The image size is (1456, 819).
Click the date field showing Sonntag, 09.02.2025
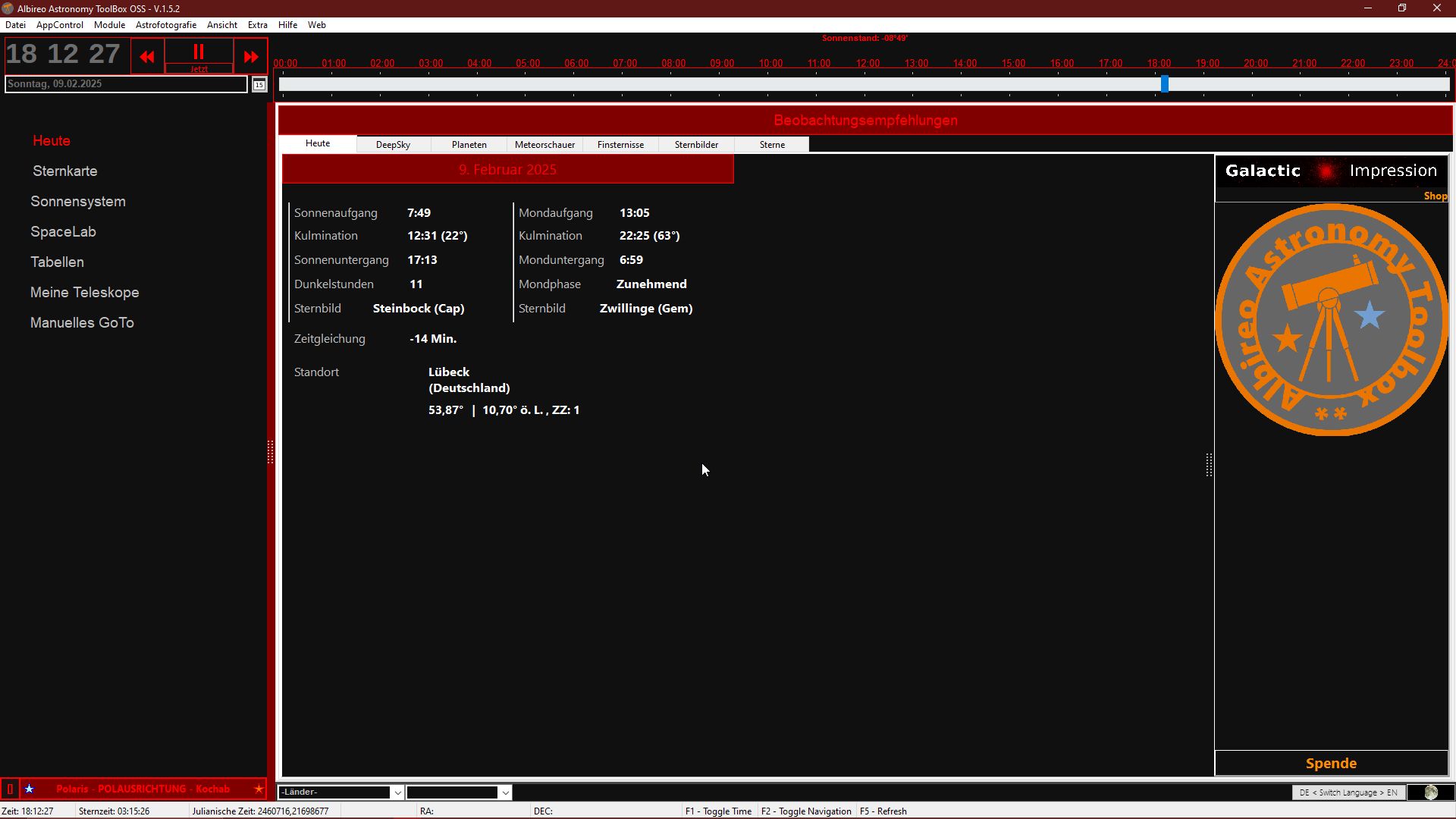pyautogui.click(x=126, y=84)
